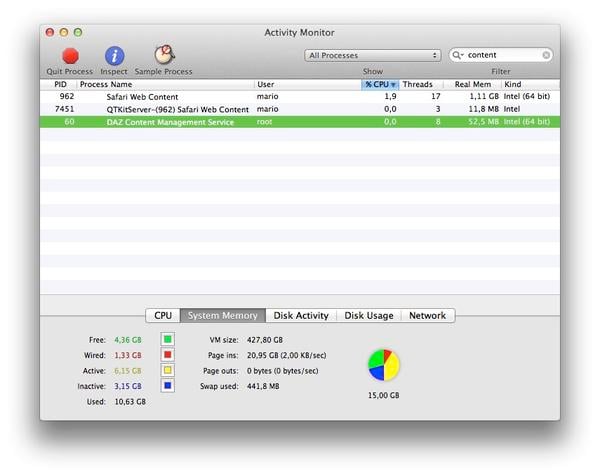
Task: Click the VM size 427,80 GB value
Action: [x=265, y=340]
